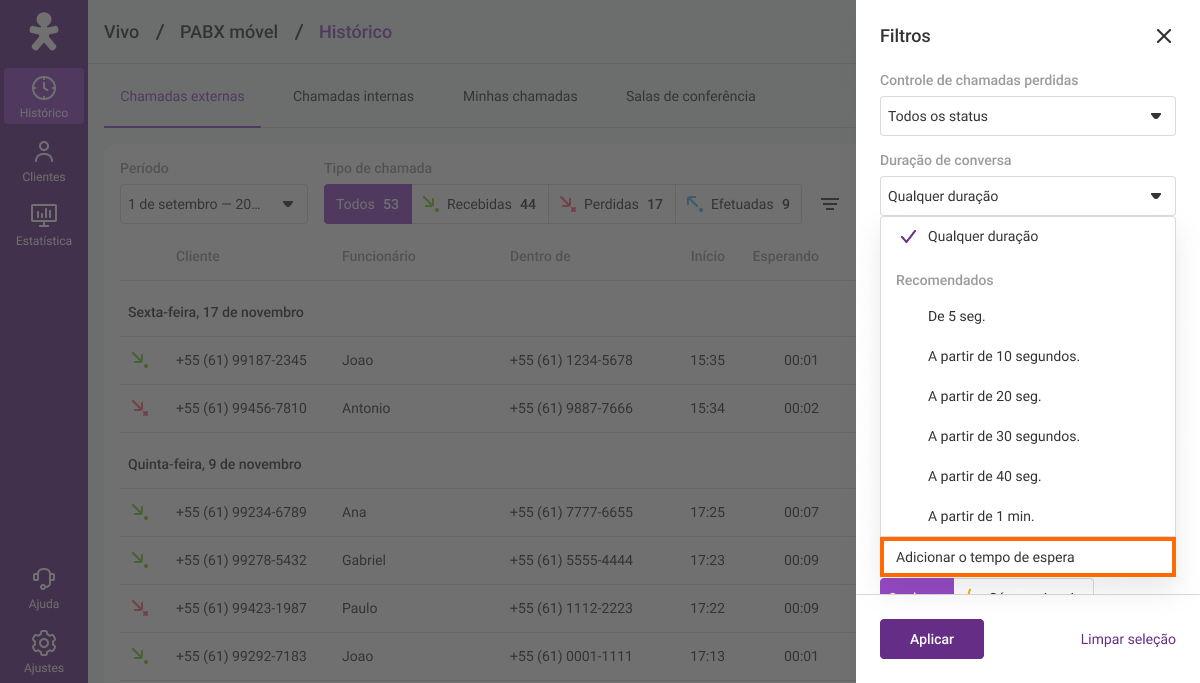Open the Ajuda help section

[44, 588]
